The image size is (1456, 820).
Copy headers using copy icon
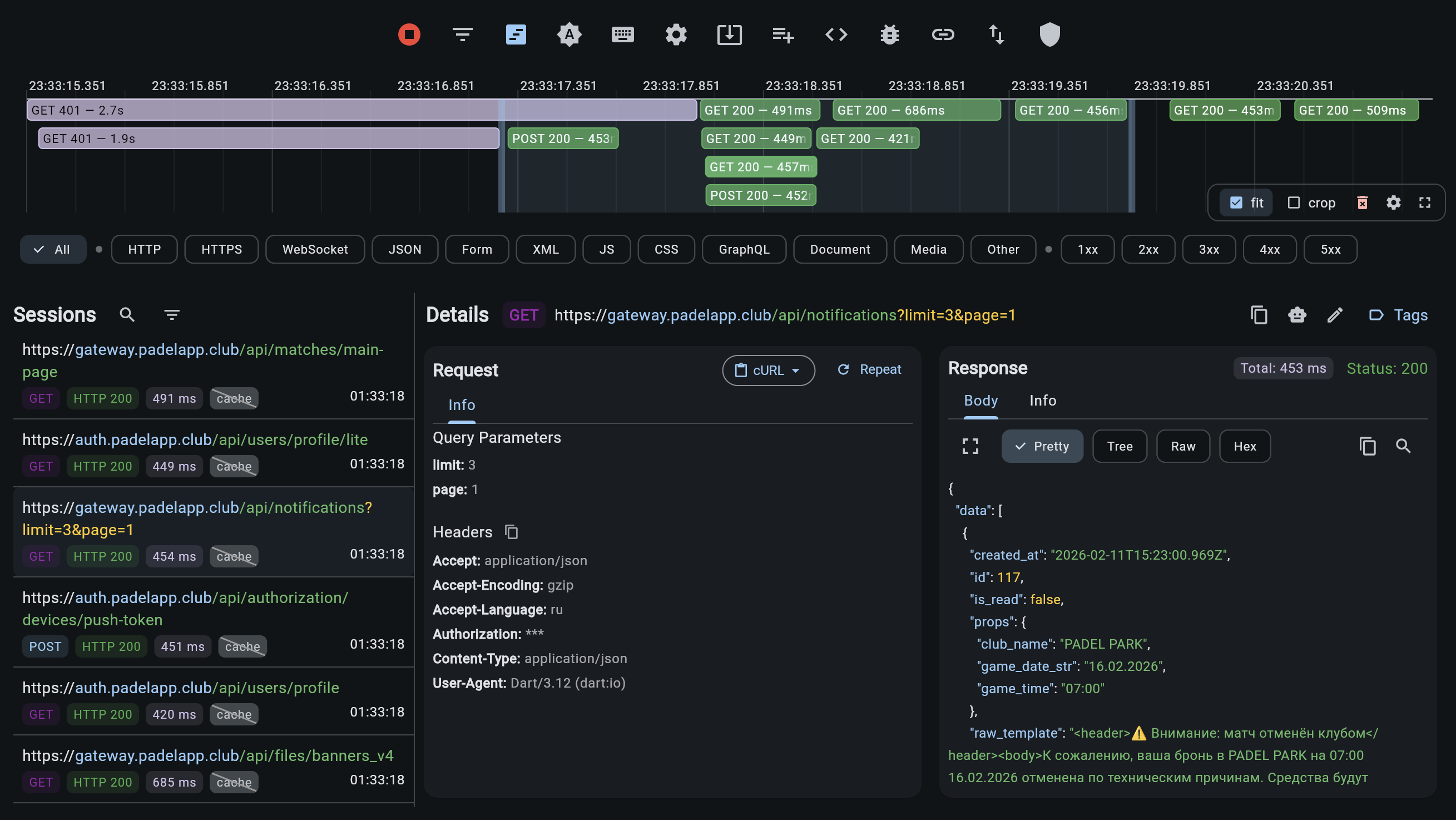[x=512, y=532]
